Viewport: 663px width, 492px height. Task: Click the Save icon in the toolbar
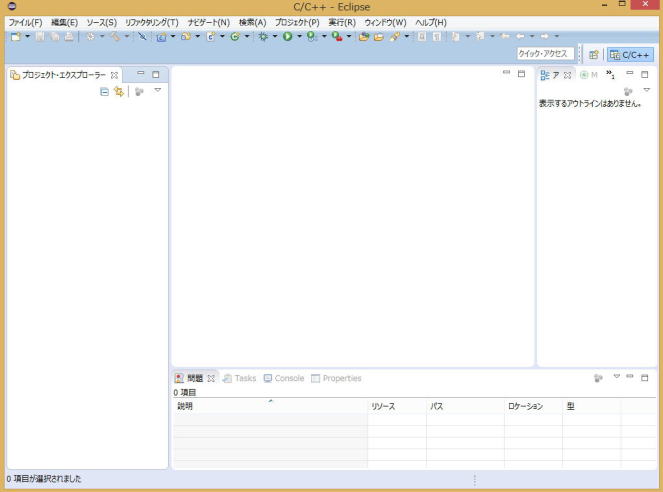click(40, 37)
